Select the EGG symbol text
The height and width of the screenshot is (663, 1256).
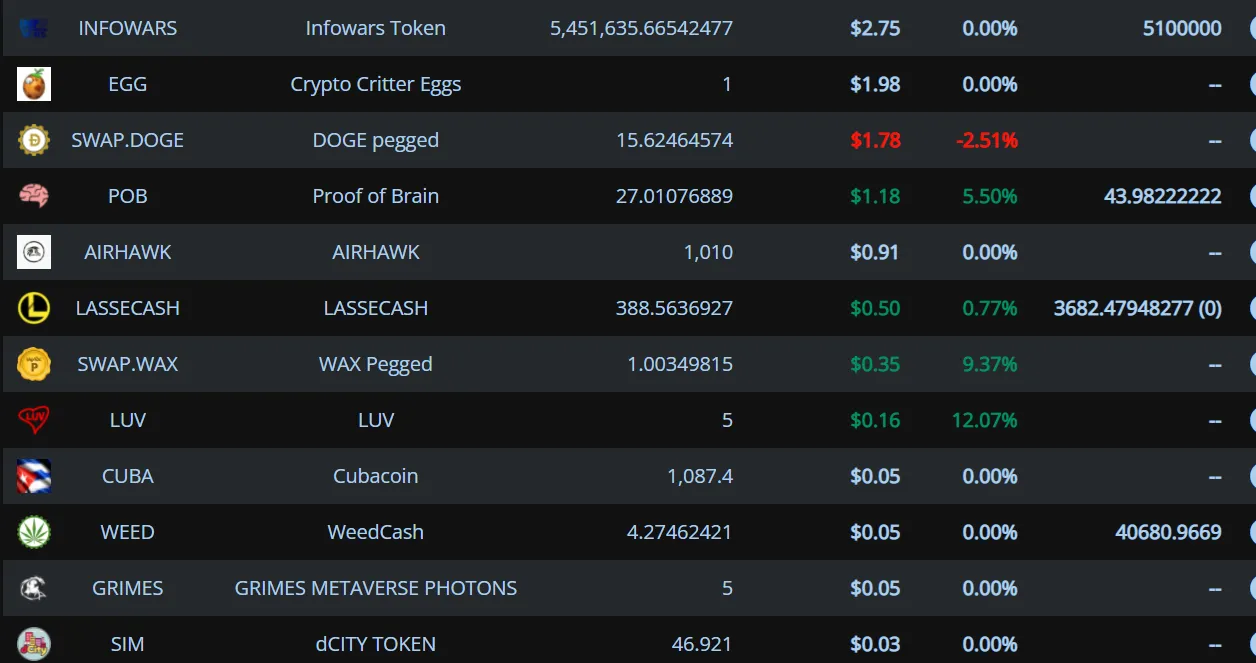(x=128, y=84)
